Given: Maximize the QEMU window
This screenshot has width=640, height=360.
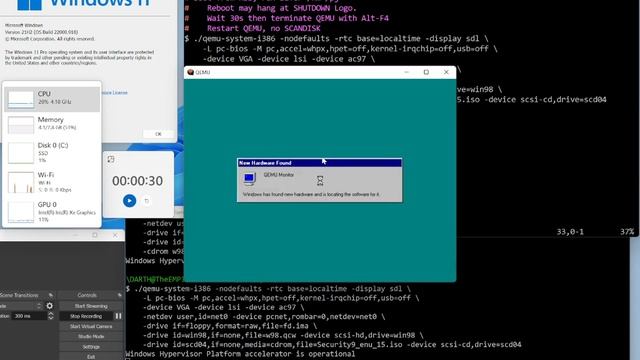Looking at the screenshot, I should coord(426,72).
